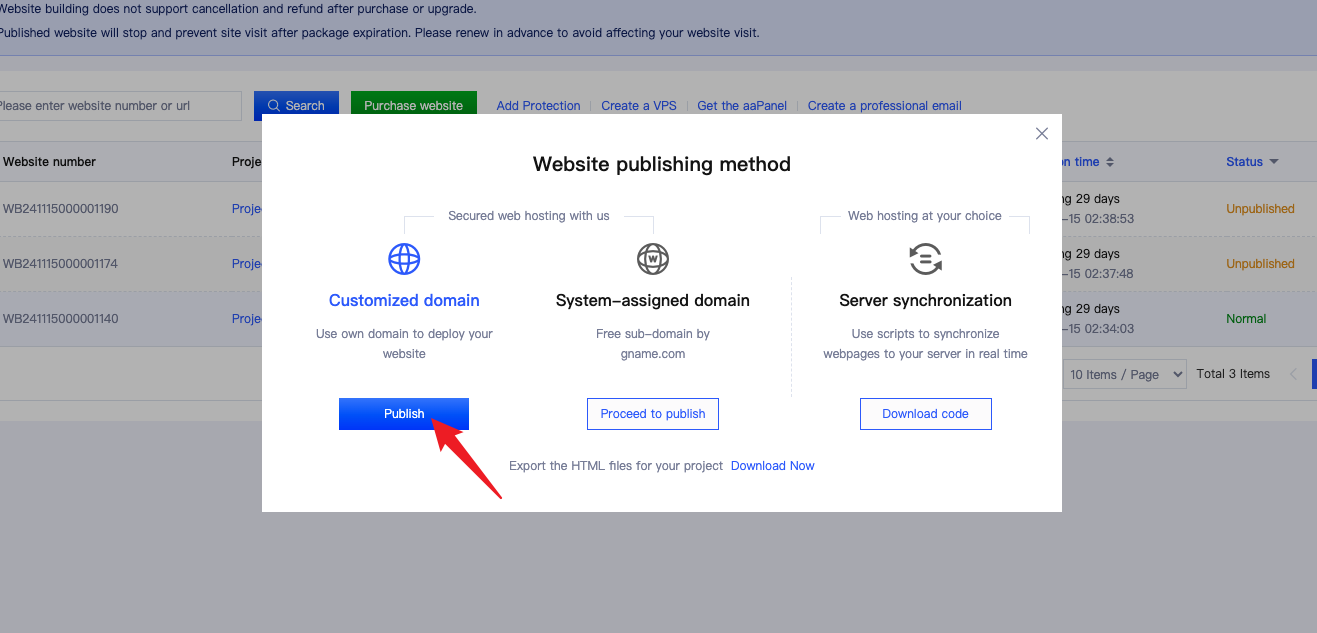The width and height of the screenshot is (1317, 633).
Task: Click the System-assigned domain globe icon
Action: tap(653, 259)
